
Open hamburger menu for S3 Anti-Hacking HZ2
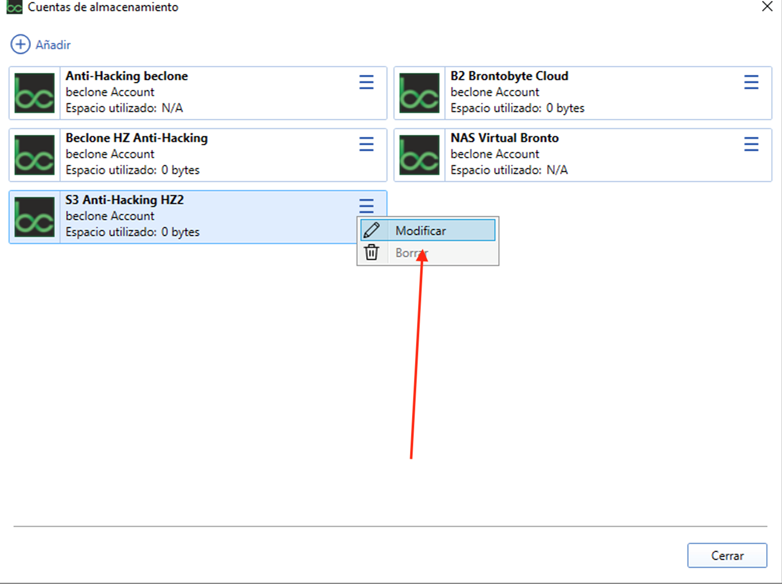point(367,205)
